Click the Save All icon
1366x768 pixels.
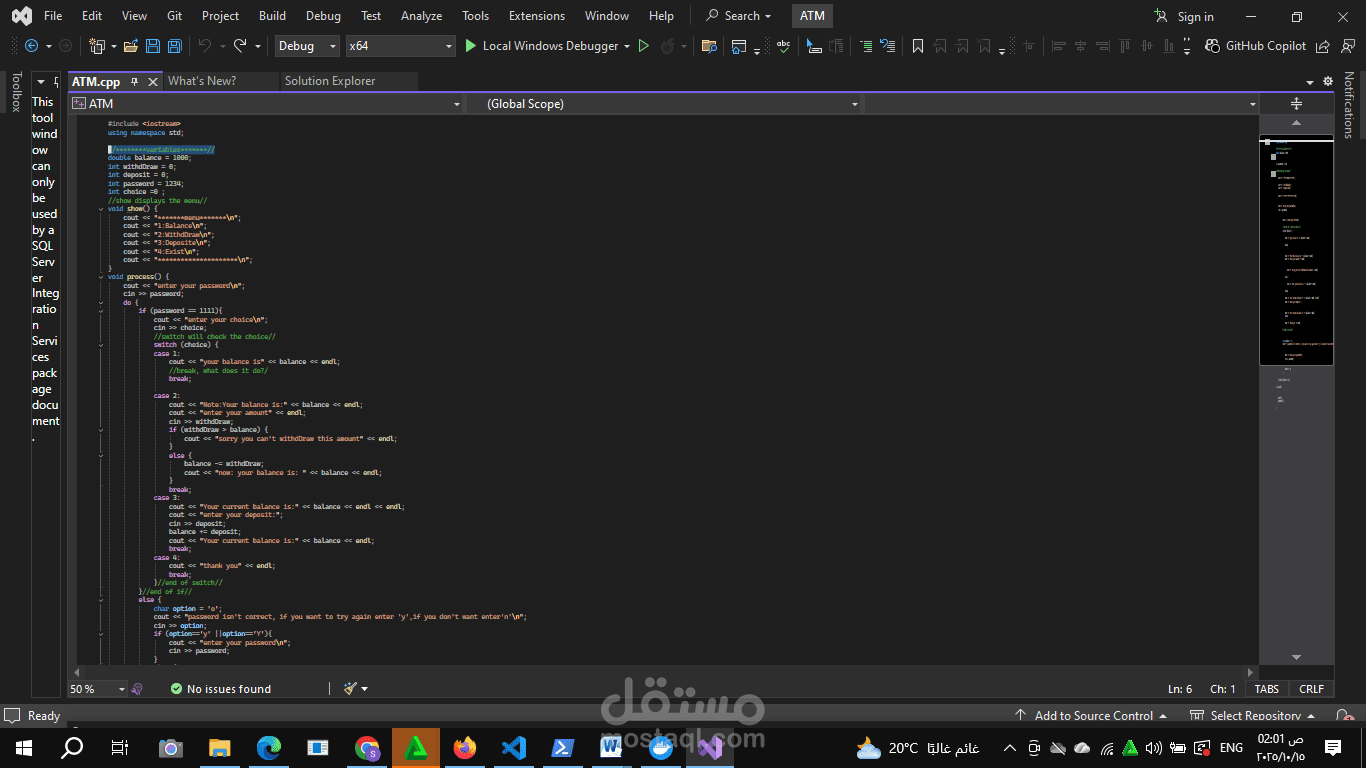174,45
